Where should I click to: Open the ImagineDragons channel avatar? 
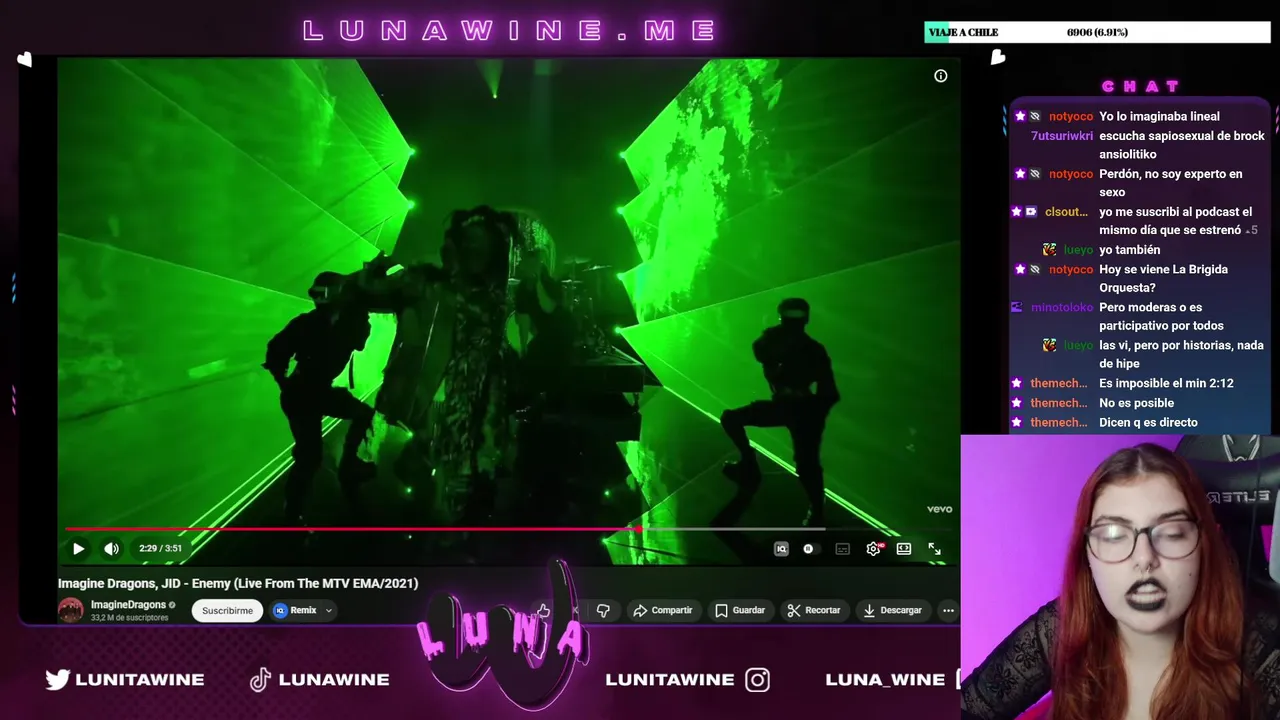[70, 610]
